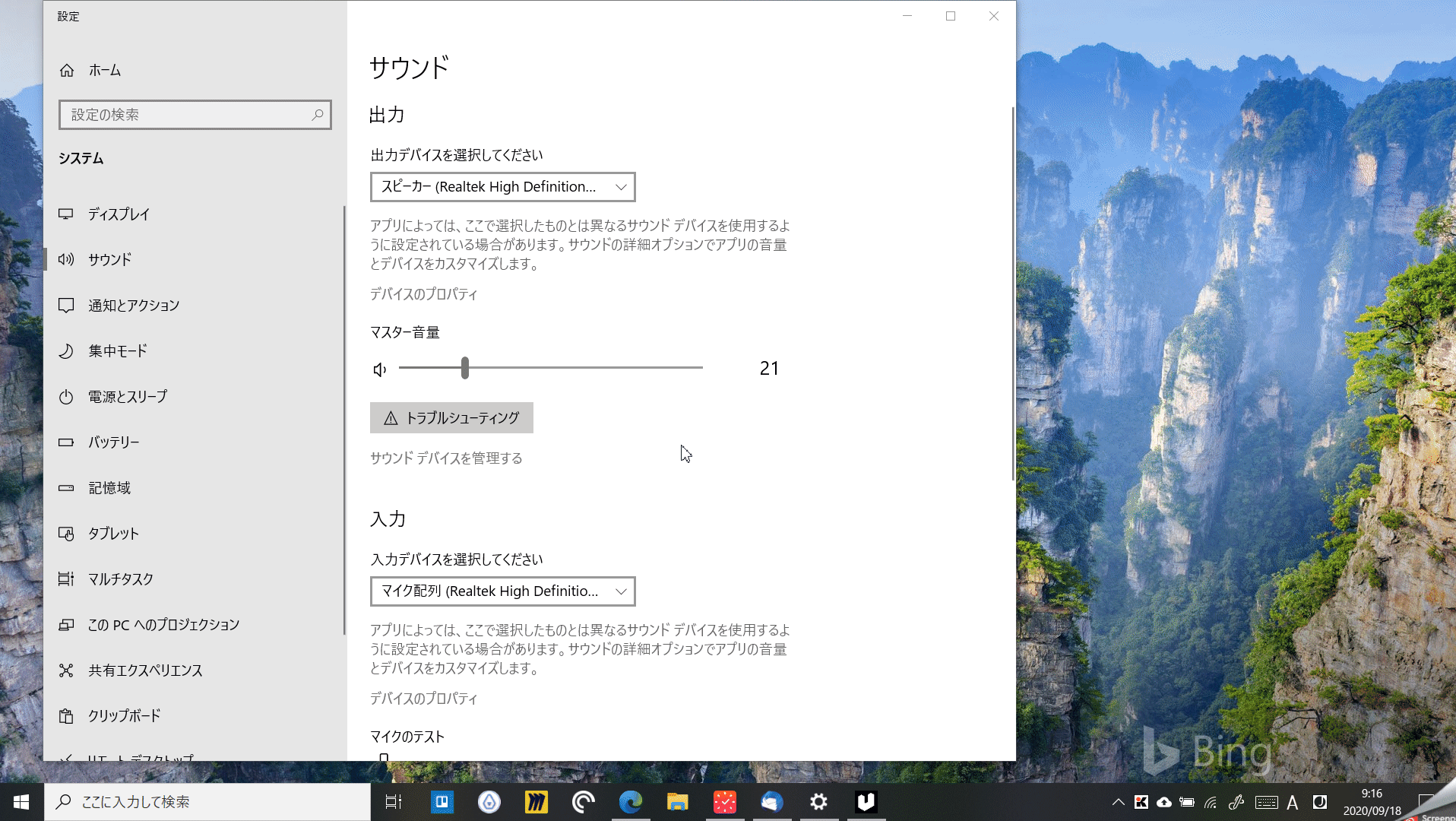Image resolution: width=1456 pixels, height=821 pixels.
Task: Click the notification icon beside 通知とアクション
Action: (x=66, y=306)
